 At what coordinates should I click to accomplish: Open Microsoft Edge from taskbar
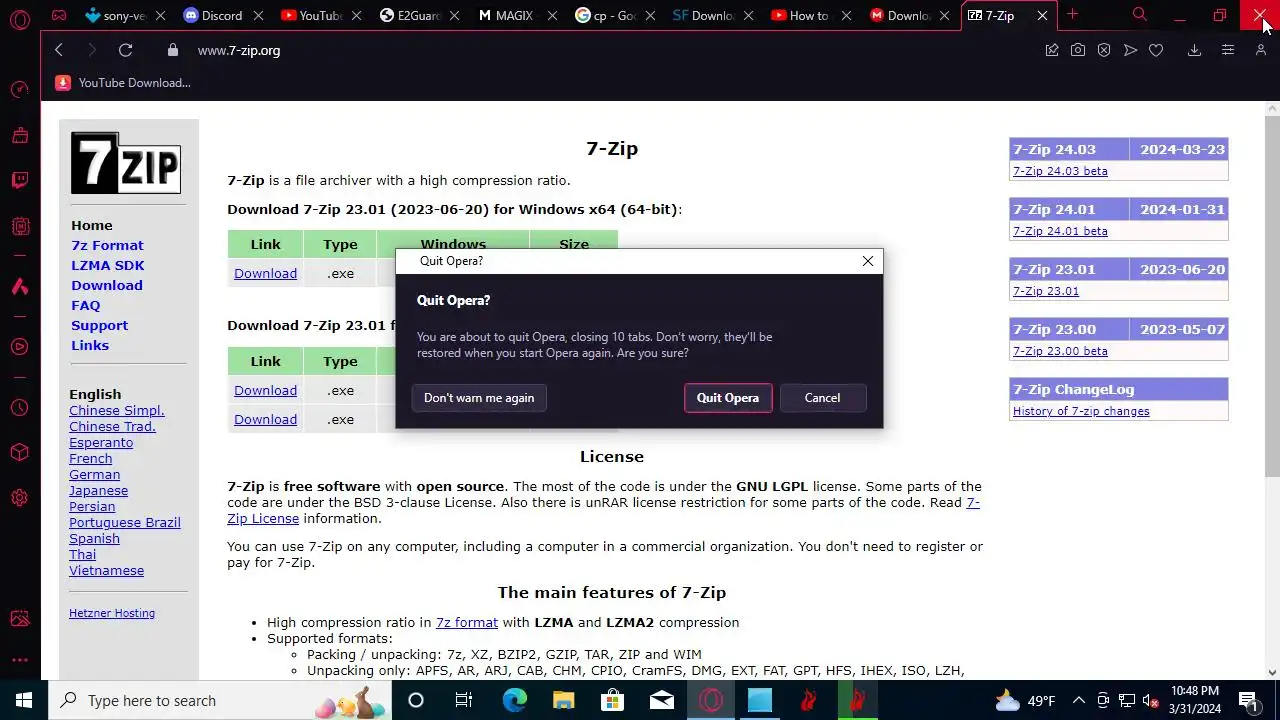click(514, 700)
